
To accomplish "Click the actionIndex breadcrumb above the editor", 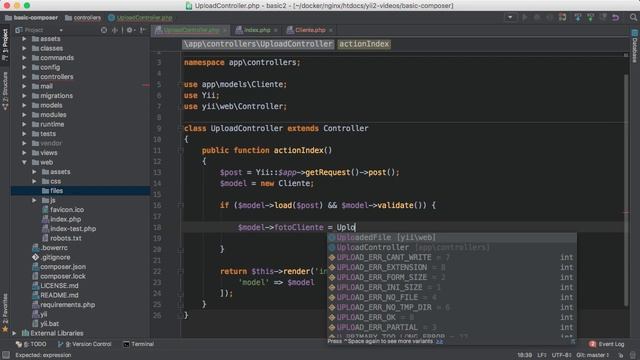I will 364,44.
